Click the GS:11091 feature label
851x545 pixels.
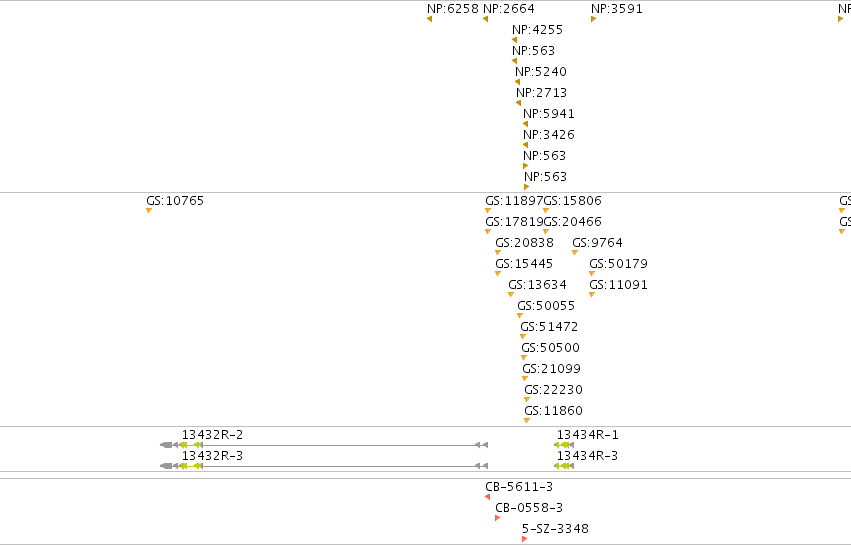(x=619, y=285)
